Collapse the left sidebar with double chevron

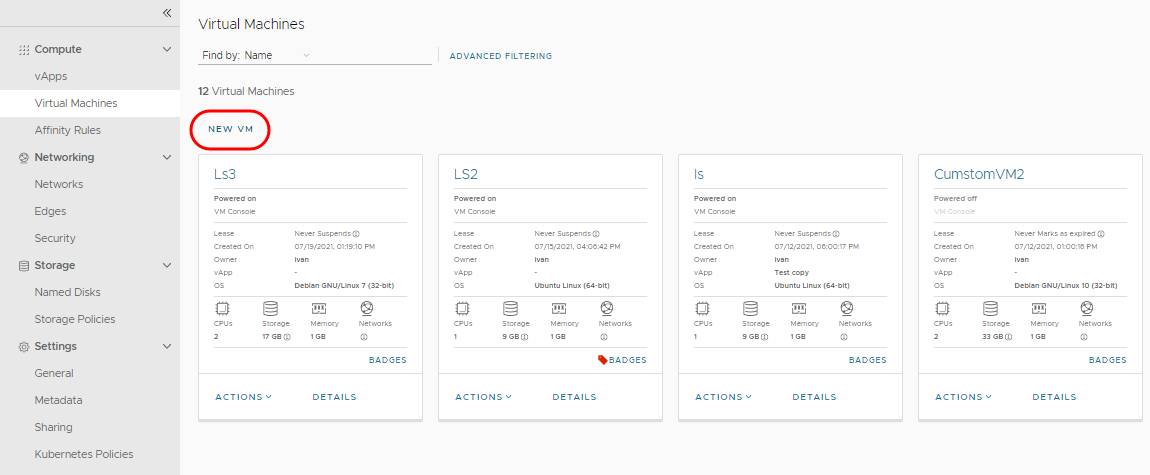point(167,13)
